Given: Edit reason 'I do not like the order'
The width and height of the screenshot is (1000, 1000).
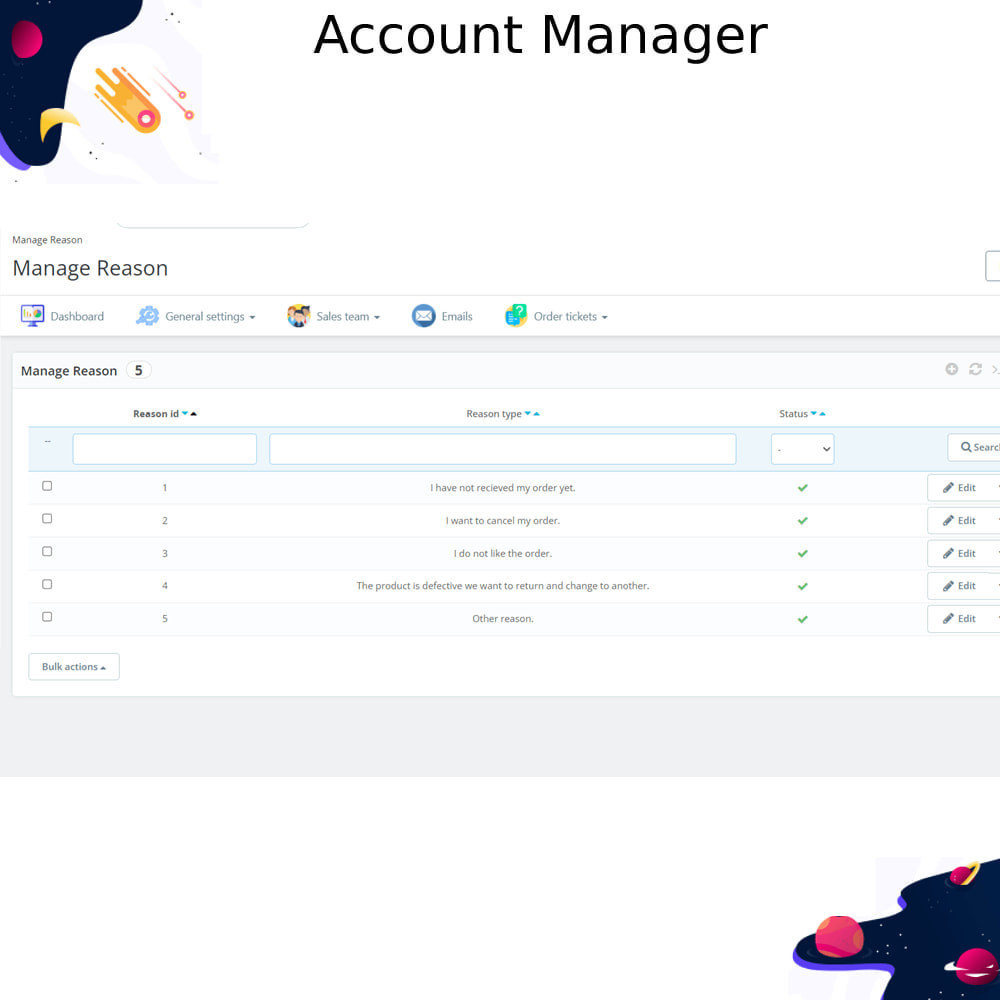Looking at the screenshot, I should 960,554.
